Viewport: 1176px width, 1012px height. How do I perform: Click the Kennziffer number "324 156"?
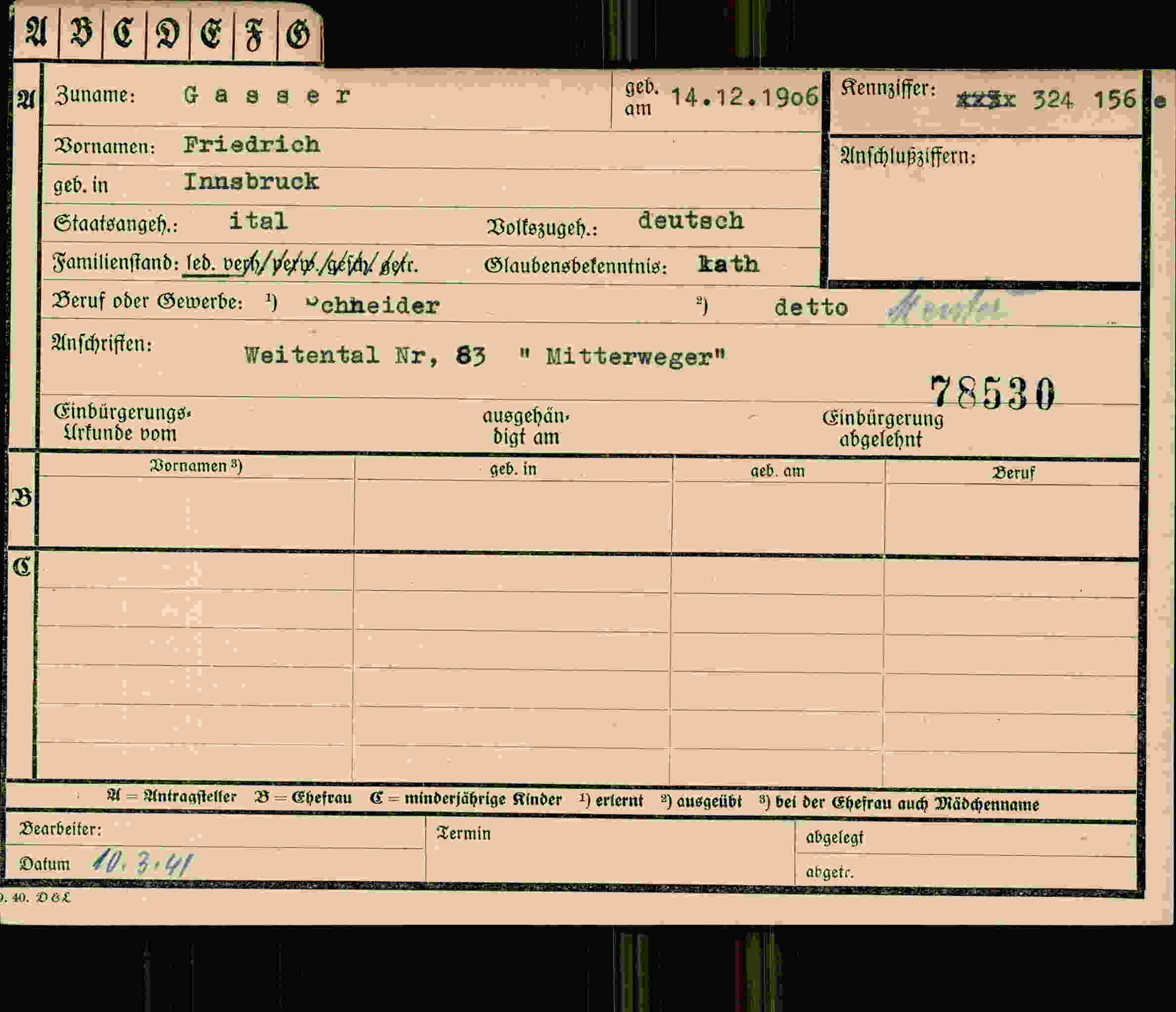point(1085,100)
